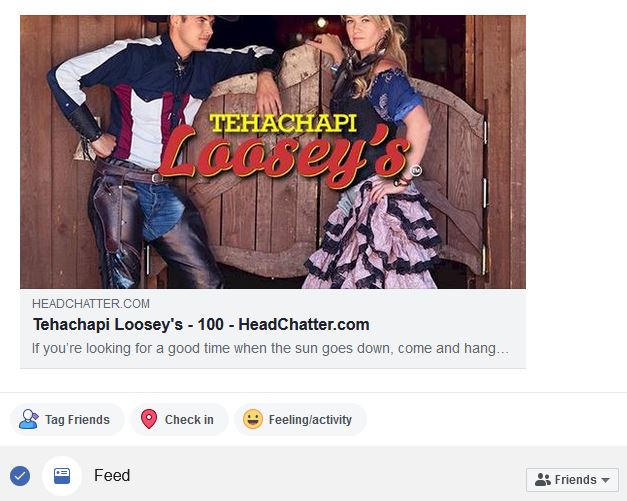
Task: Click the red Check in location pin
Action: [x=149, y=419]
